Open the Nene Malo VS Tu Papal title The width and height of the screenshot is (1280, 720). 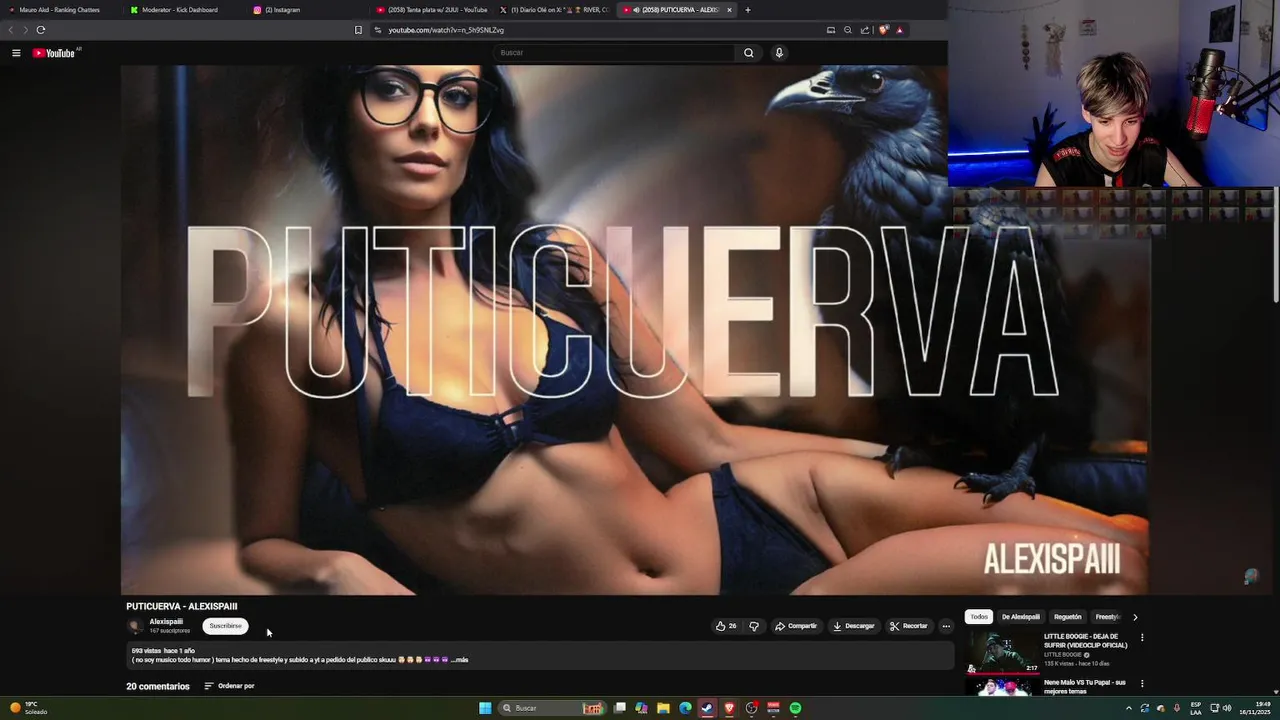coord(1085,687)
